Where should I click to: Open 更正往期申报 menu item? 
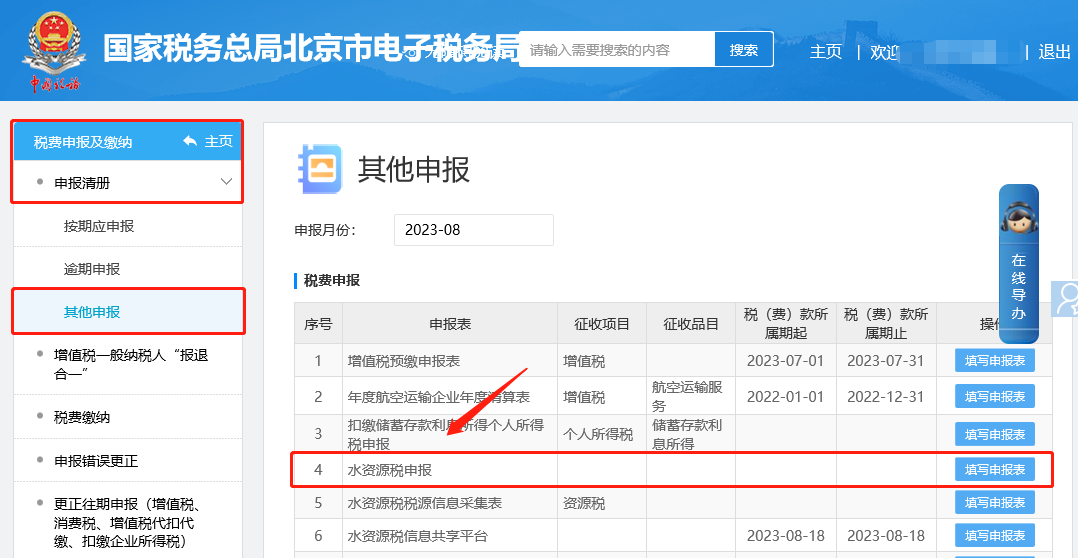(x=128, y=522)
